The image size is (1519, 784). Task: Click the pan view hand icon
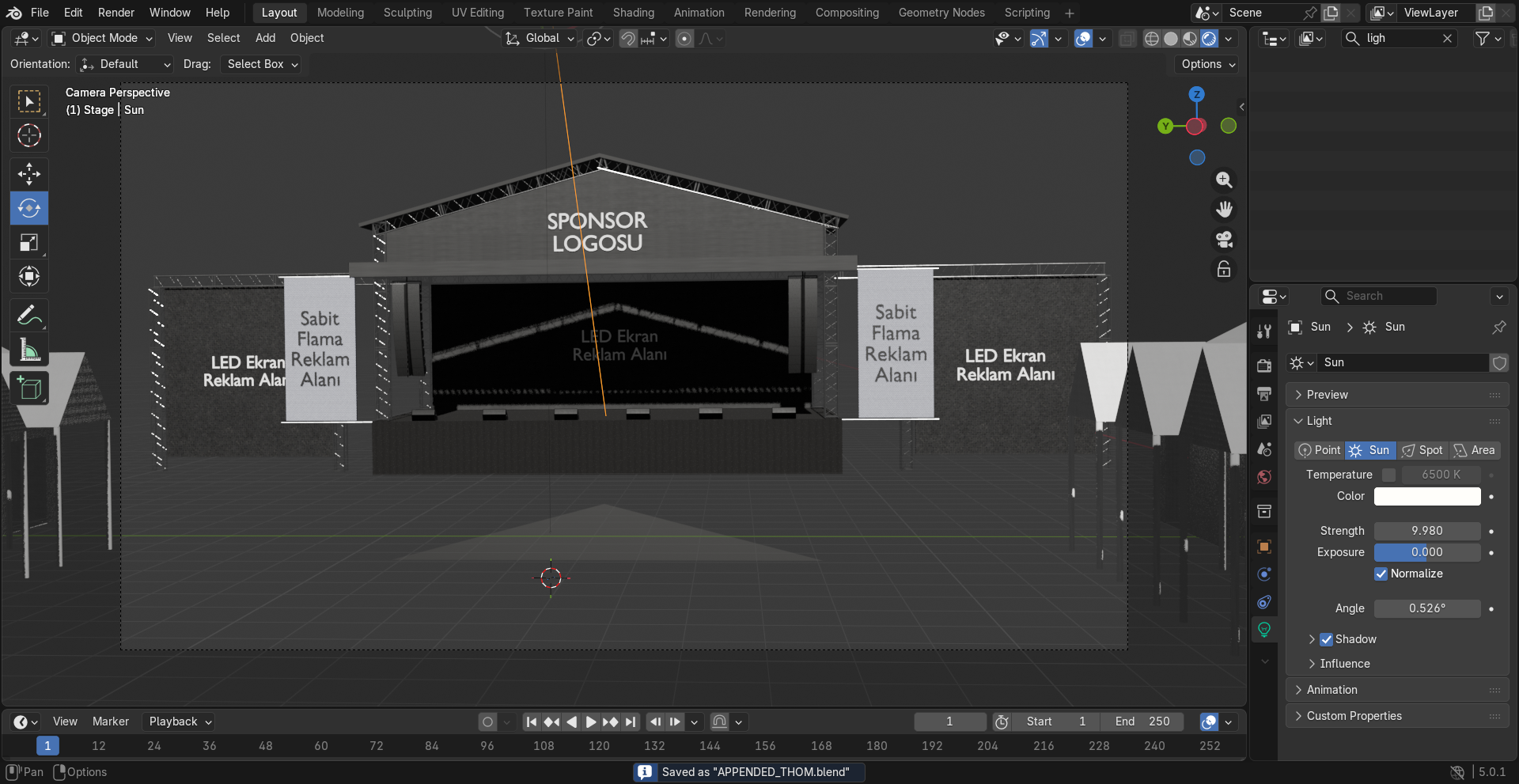point(1224,210)
